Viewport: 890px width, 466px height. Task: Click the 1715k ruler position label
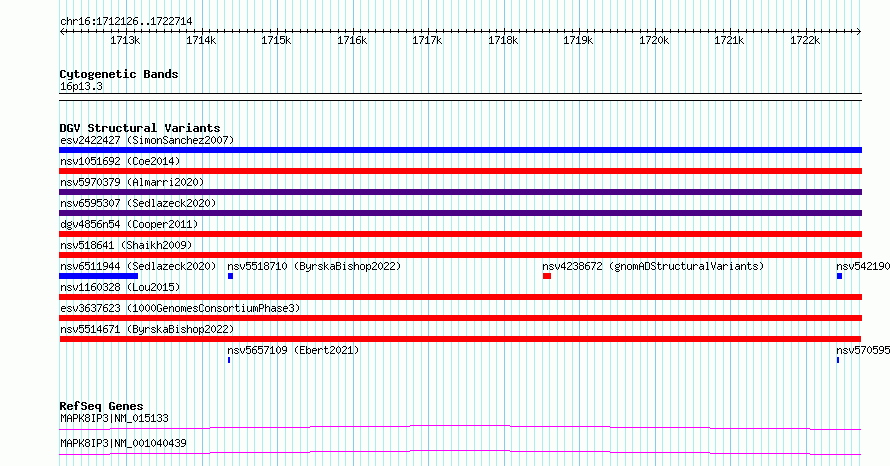pyautogui.click(x=276, y=40)
